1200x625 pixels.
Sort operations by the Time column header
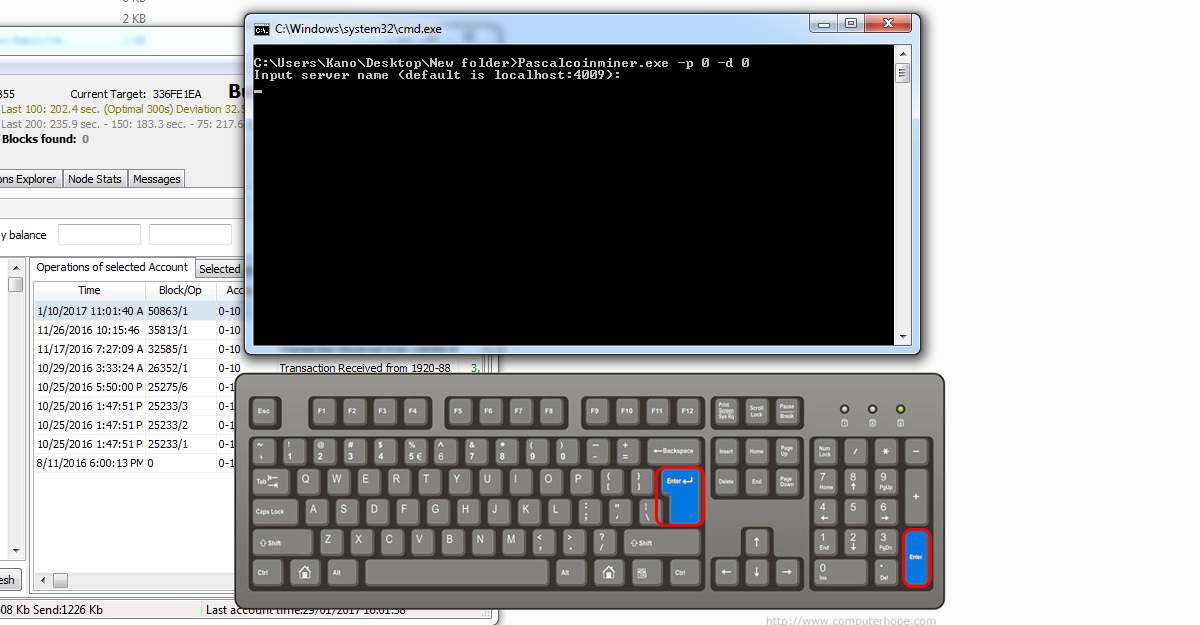pyautogui.click(x=89, y=290)
